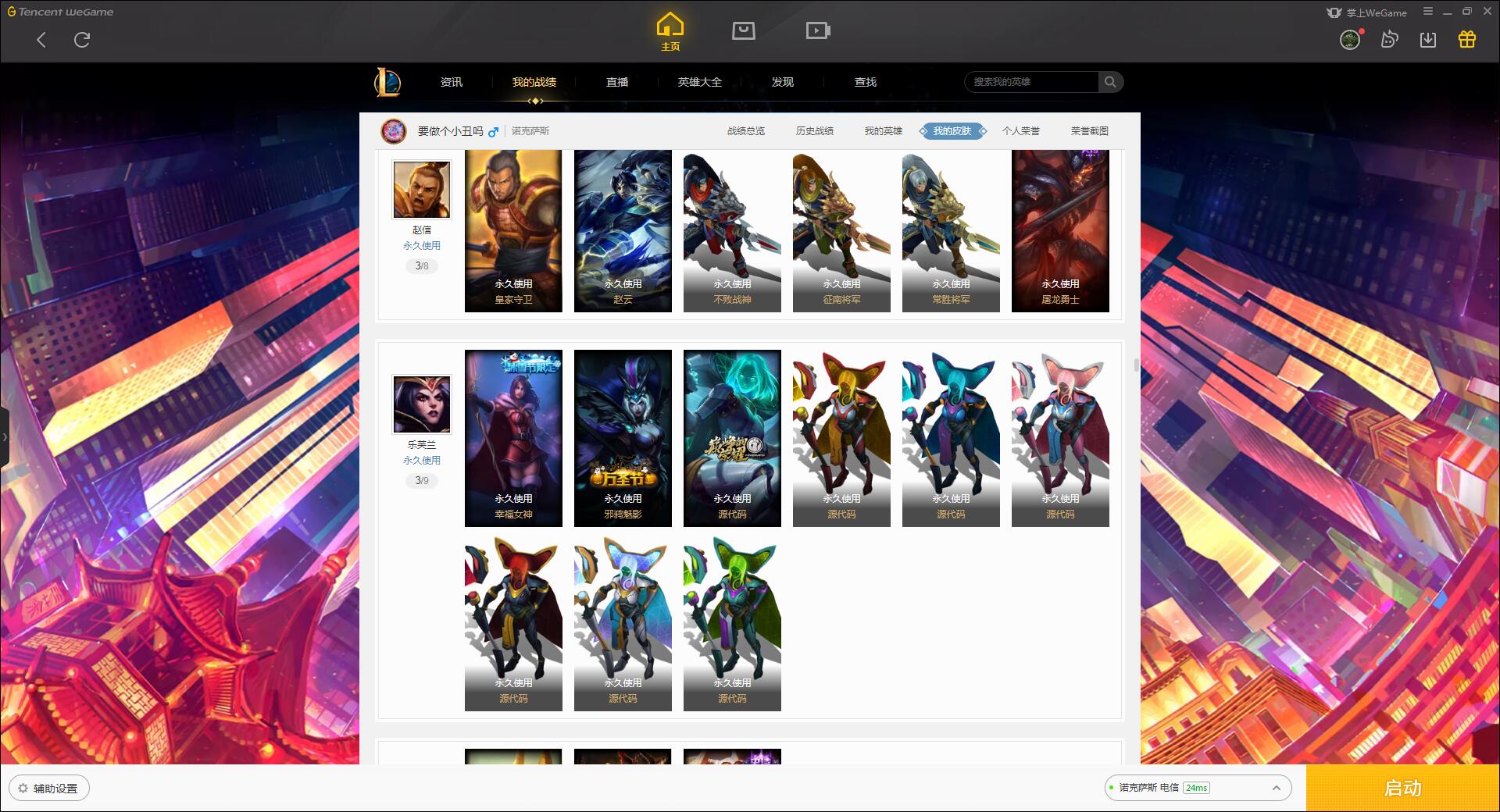Click the 赵信 champion portrait

coord(422,190)
